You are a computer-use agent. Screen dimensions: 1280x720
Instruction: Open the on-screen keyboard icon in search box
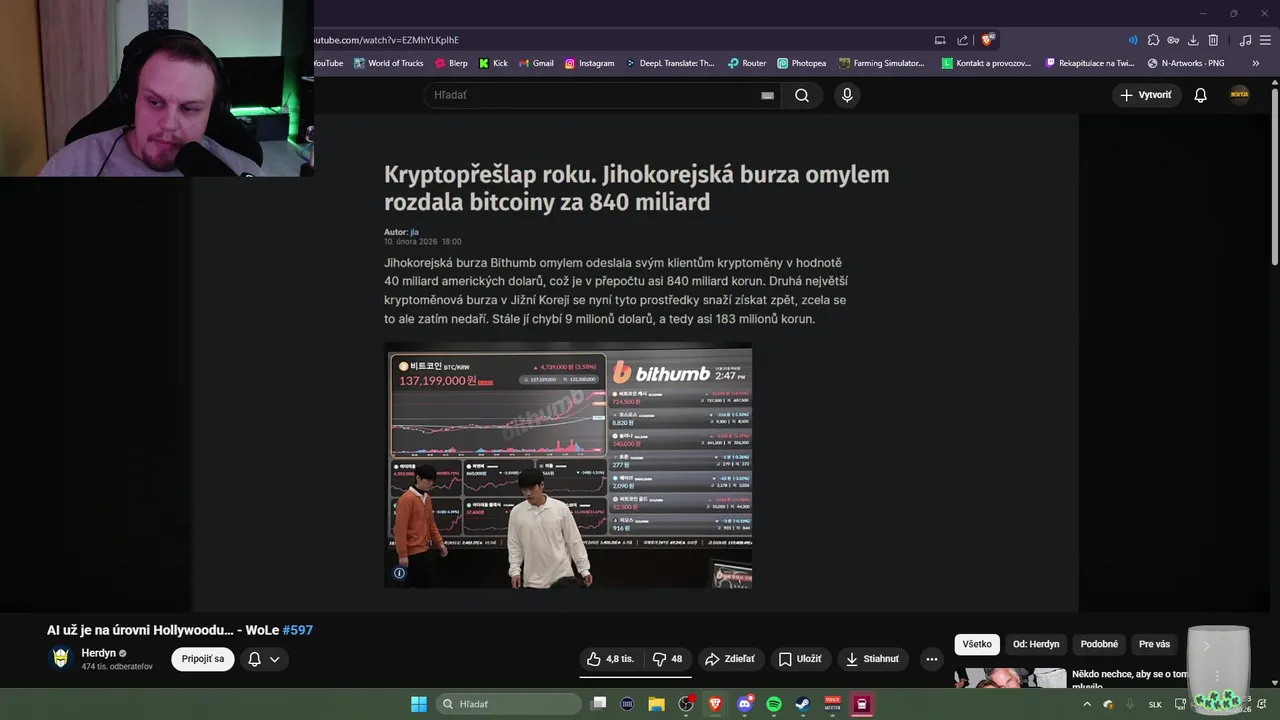point(767,95)
